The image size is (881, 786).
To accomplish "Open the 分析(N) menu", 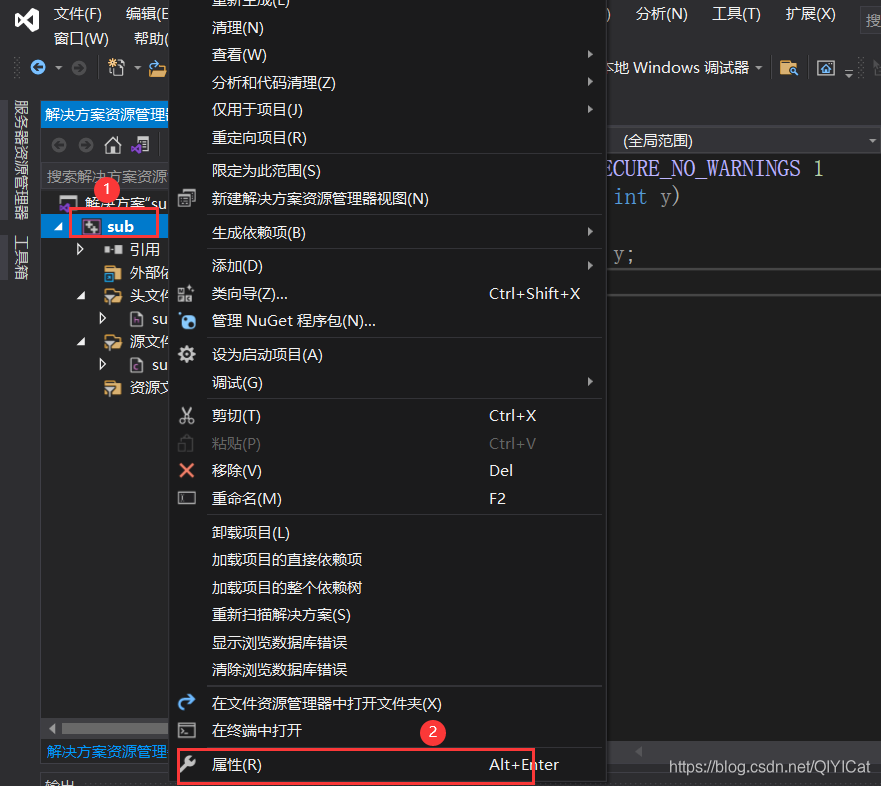I will [661, 14].
